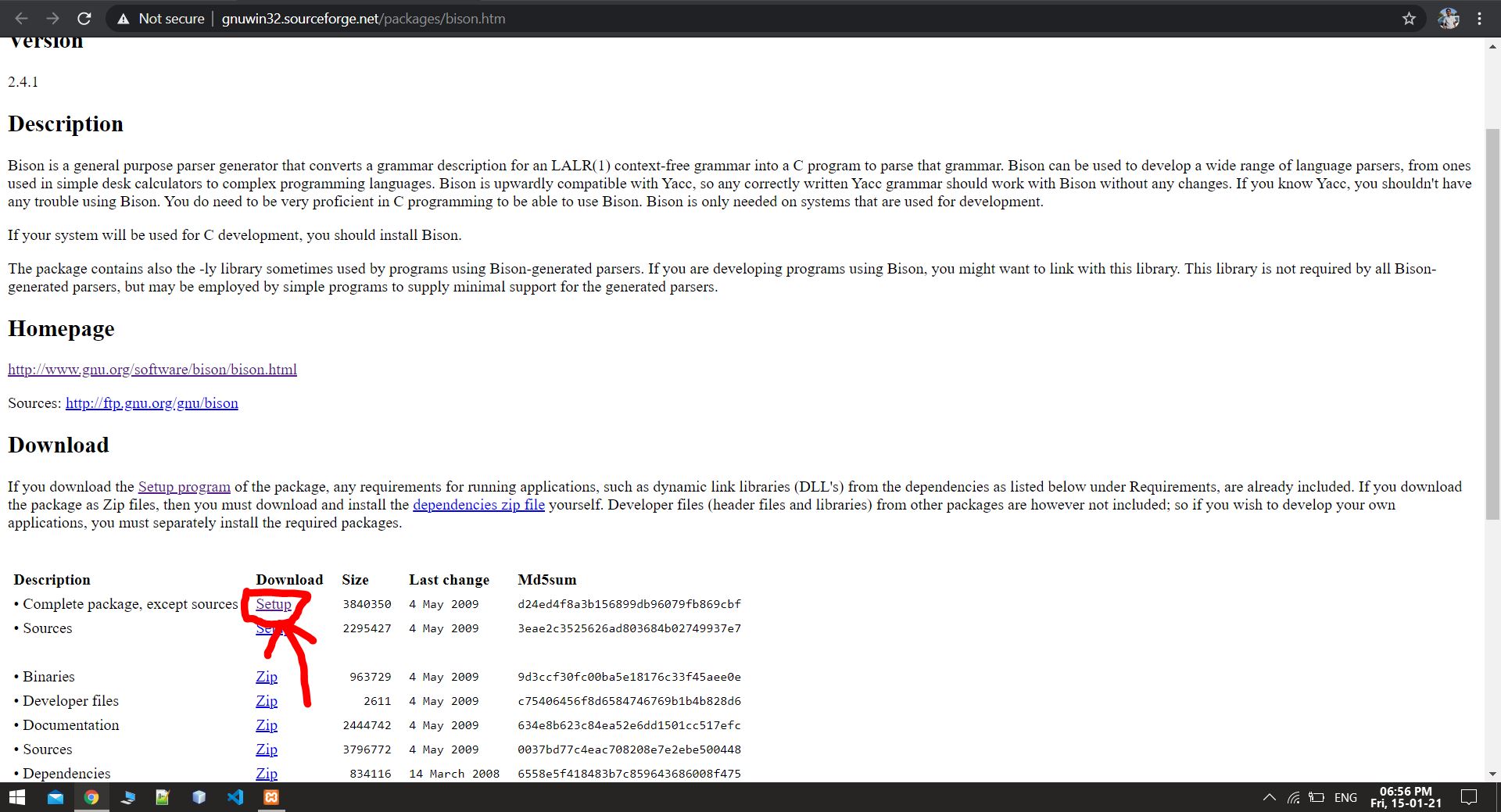Download the Documentation Zip

coord(267,724)
